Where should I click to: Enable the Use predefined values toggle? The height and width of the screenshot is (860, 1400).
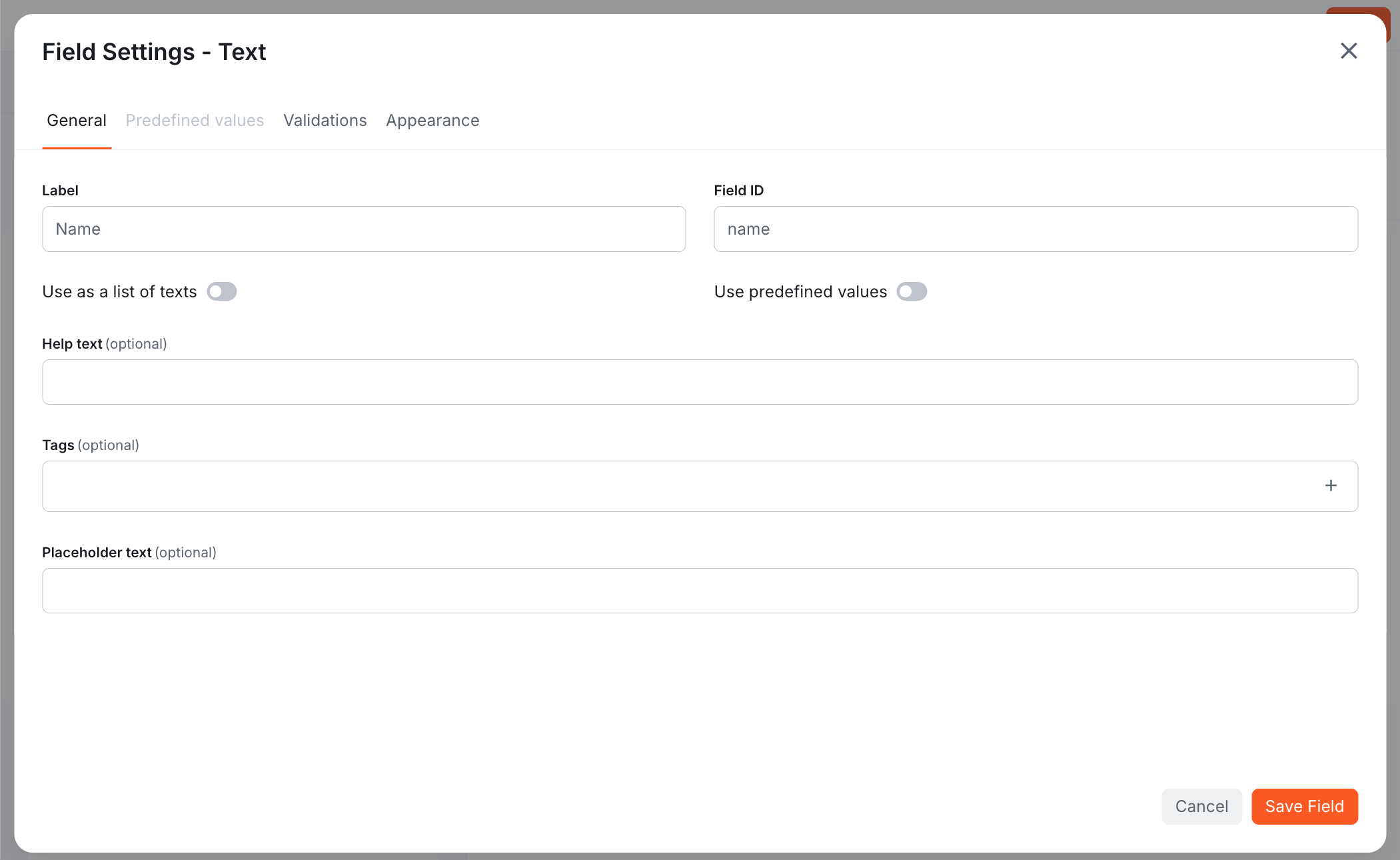(912, 291)
